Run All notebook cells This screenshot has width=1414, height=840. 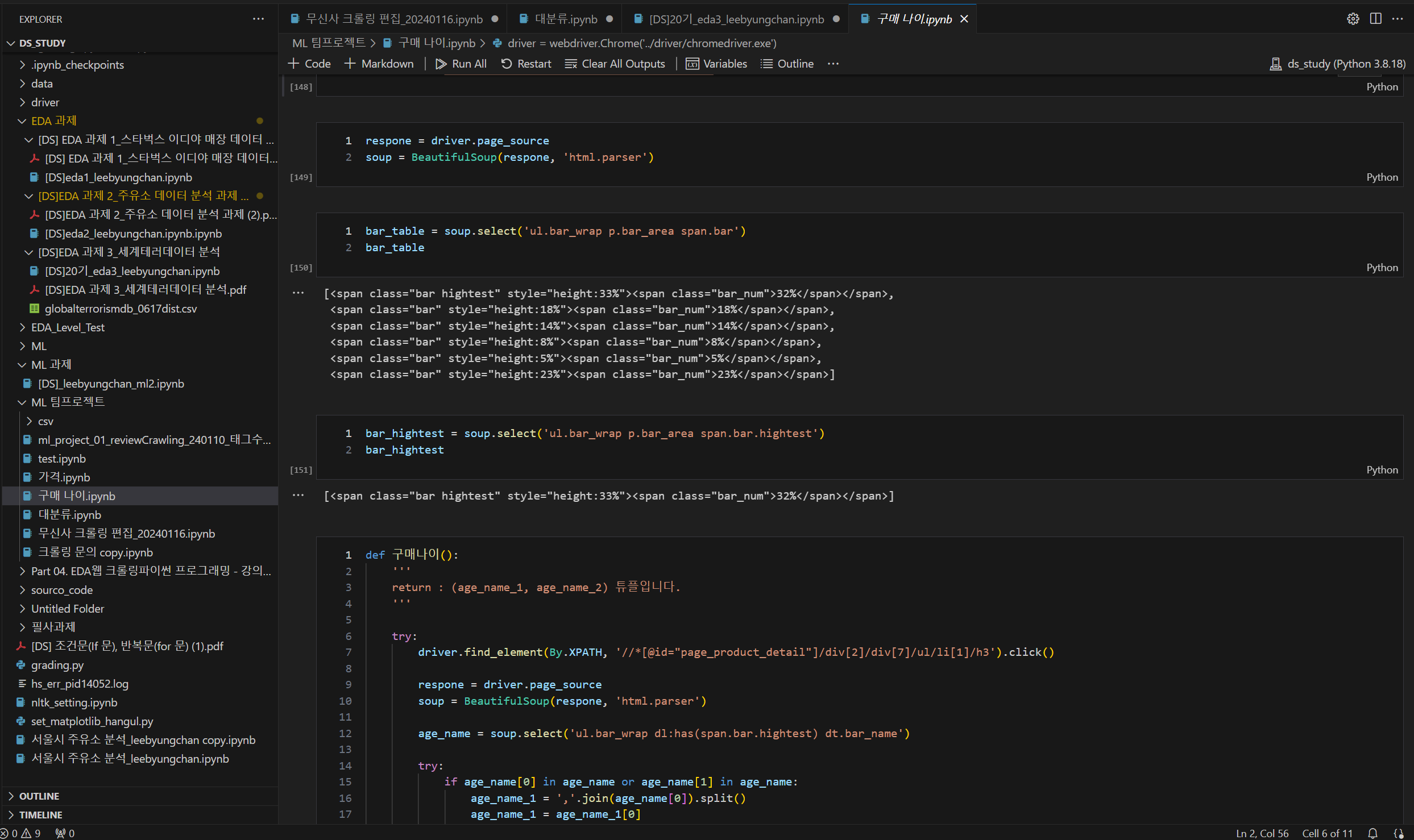(461, 64)
